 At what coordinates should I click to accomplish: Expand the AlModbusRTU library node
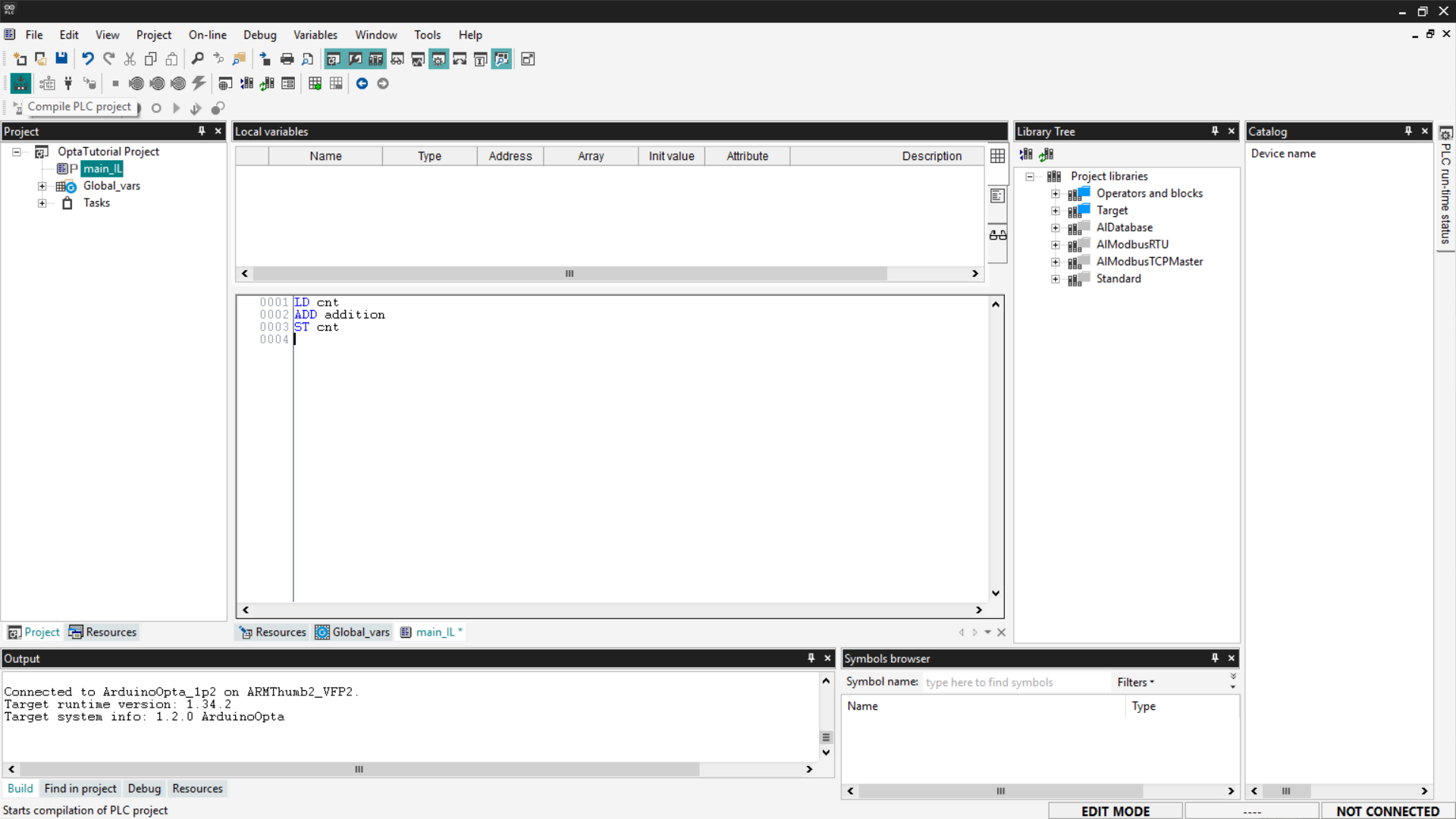coord(1055,245)
